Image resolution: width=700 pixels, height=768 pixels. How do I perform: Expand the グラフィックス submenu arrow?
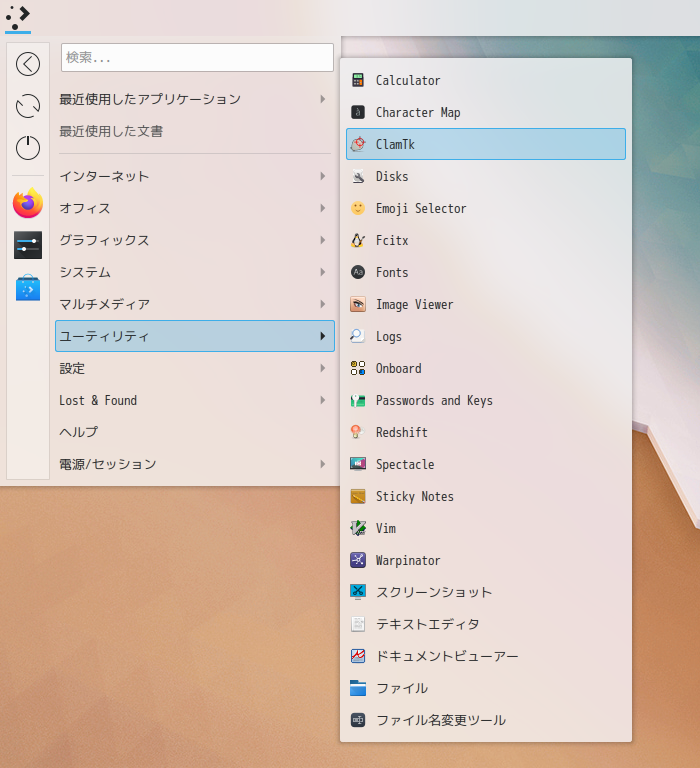pyautogui.click(x=323, y=240)
